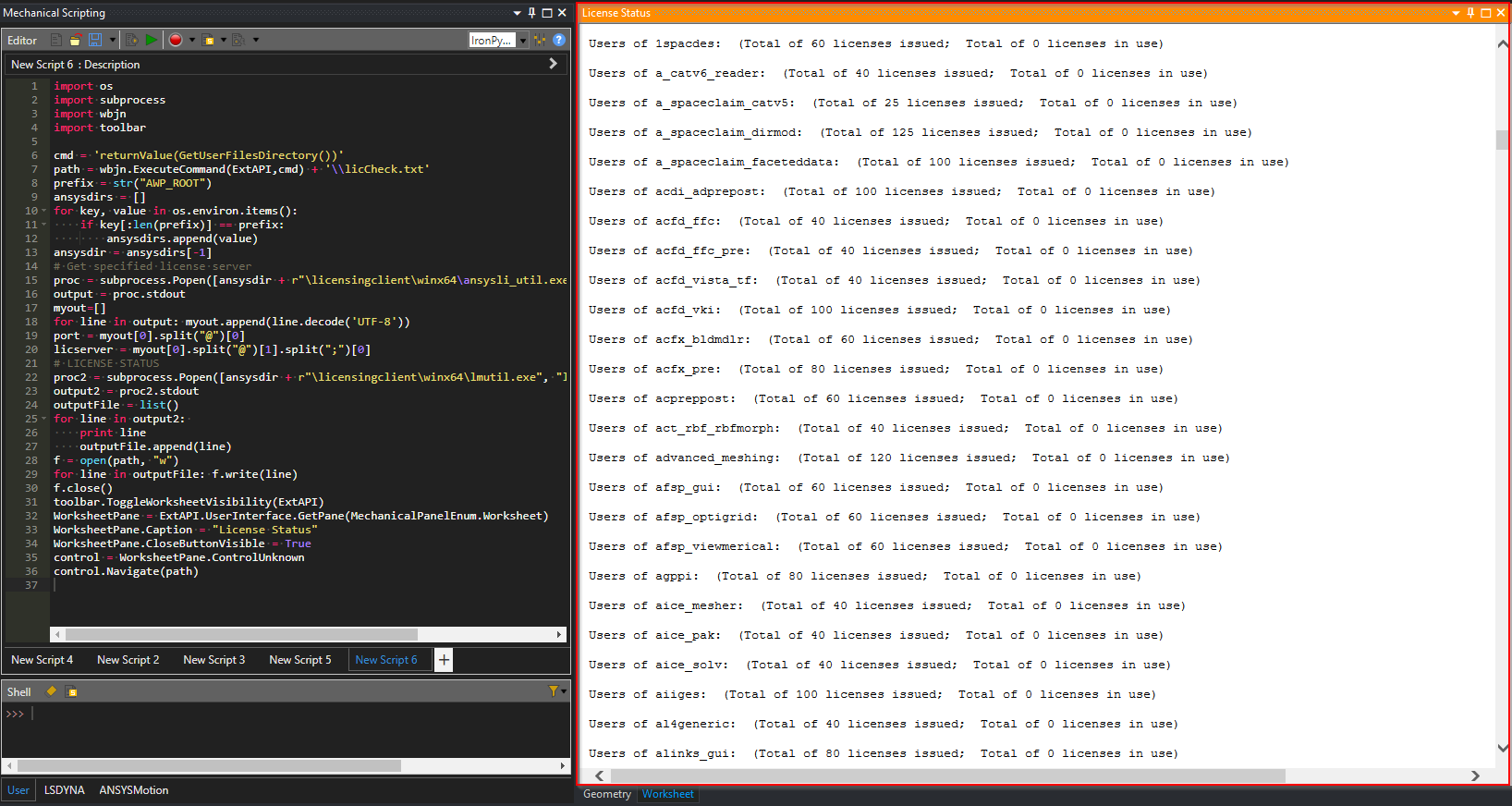This screenshot has height=806, width=1512.
Task: Save the script using the floppy icon
Action: click(x=95, y=40)
